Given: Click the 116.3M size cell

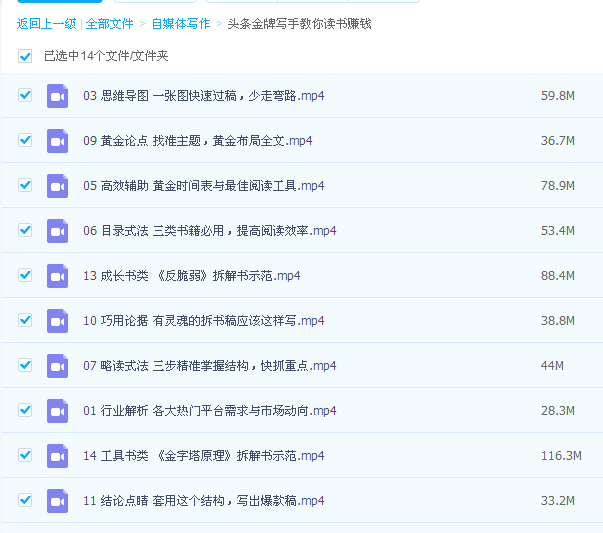Looking at the screenshot, I should point(560,456).
